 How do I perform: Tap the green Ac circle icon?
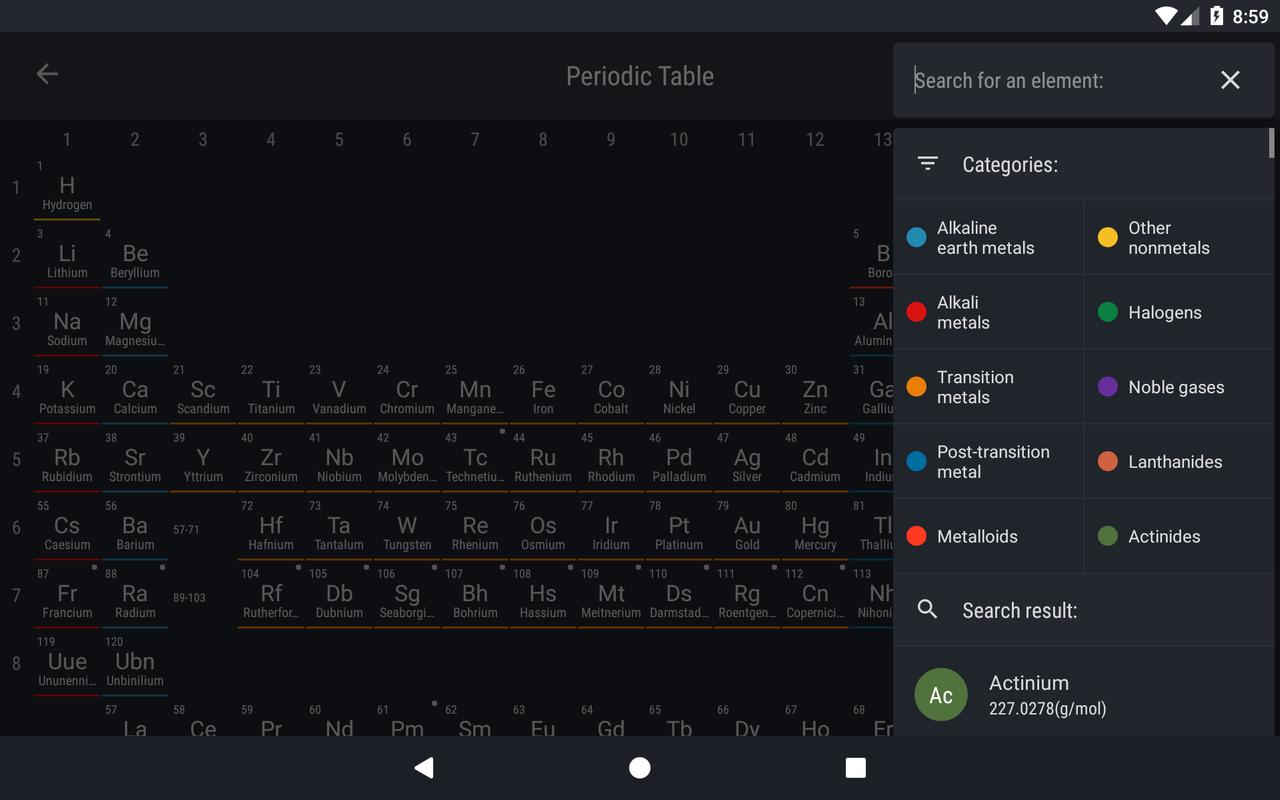tap(941, 695)
